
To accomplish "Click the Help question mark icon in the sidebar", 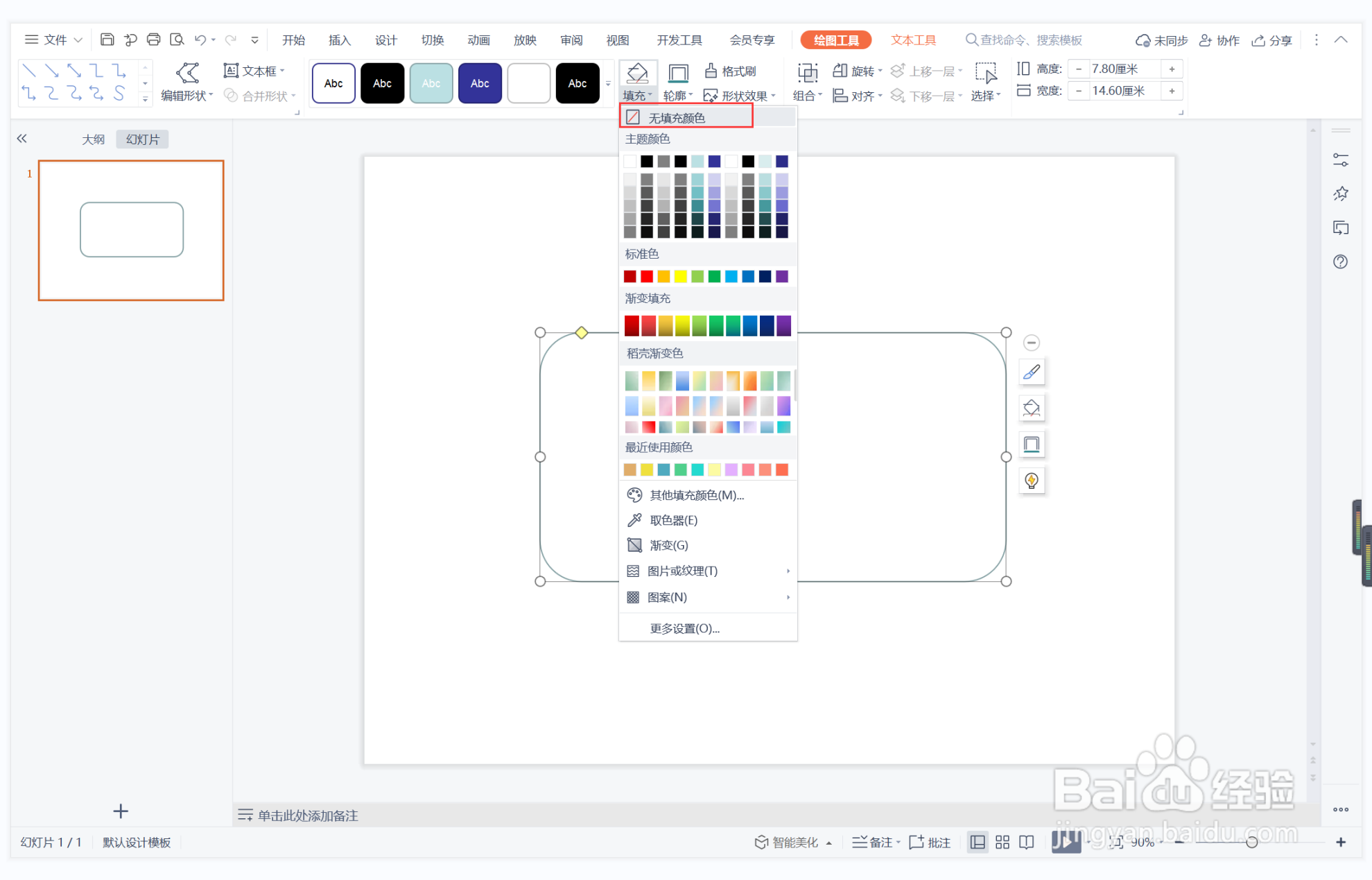I will [1340, 261].
